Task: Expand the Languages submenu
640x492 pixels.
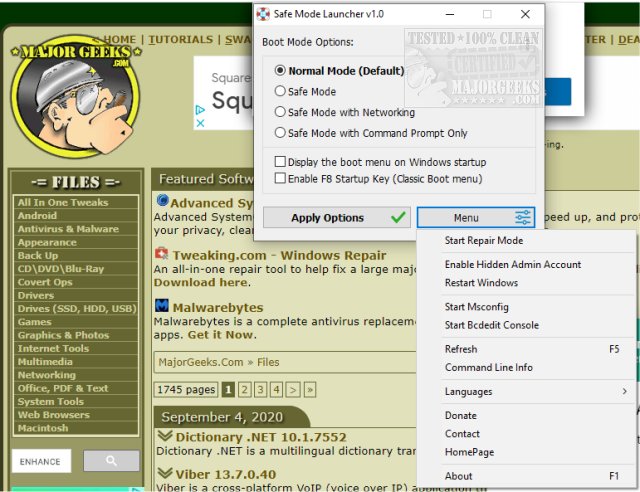Action: [536, 392]
